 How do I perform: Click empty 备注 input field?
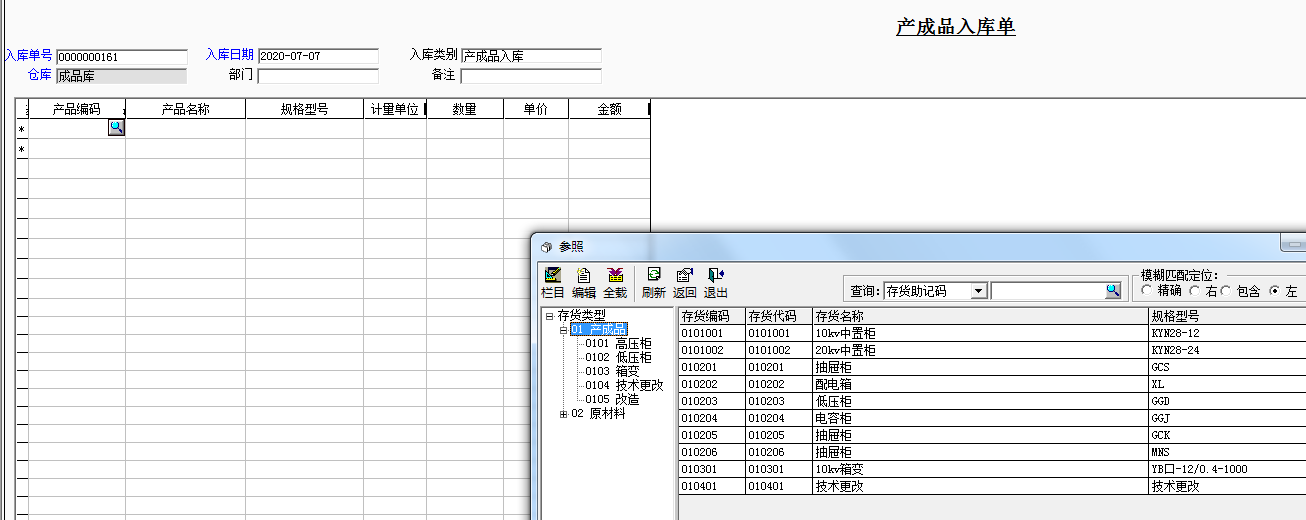tap(531, 76)
